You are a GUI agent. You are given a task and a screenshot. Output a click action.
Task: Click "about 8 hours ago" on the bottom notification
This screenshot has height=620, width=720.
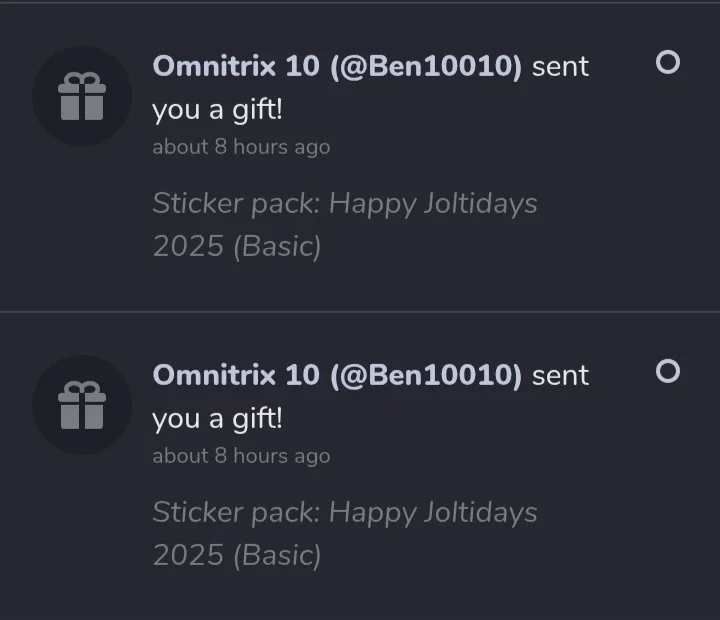[241, 456]
